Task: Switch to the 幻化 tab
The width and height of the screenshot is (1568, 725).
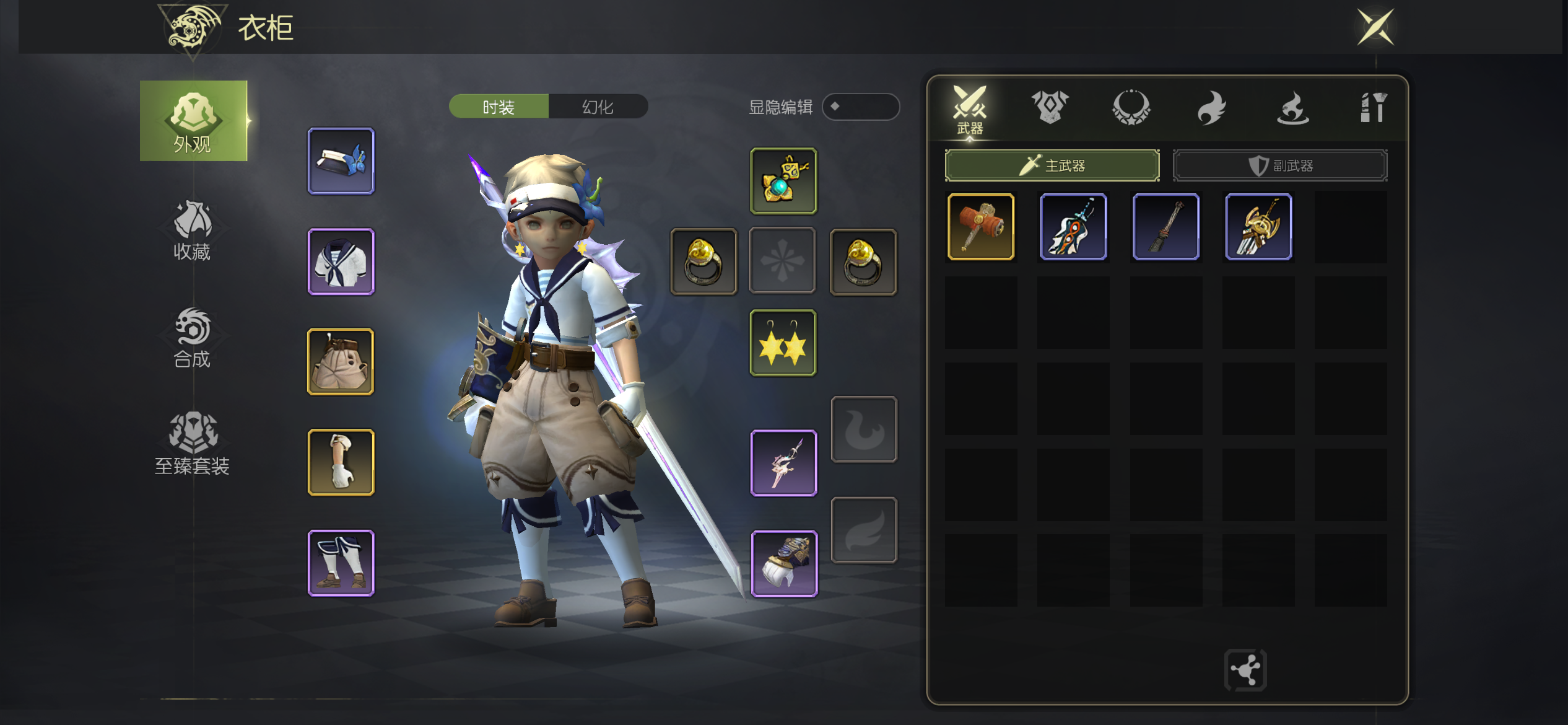Action: click(x=598, y=107)
